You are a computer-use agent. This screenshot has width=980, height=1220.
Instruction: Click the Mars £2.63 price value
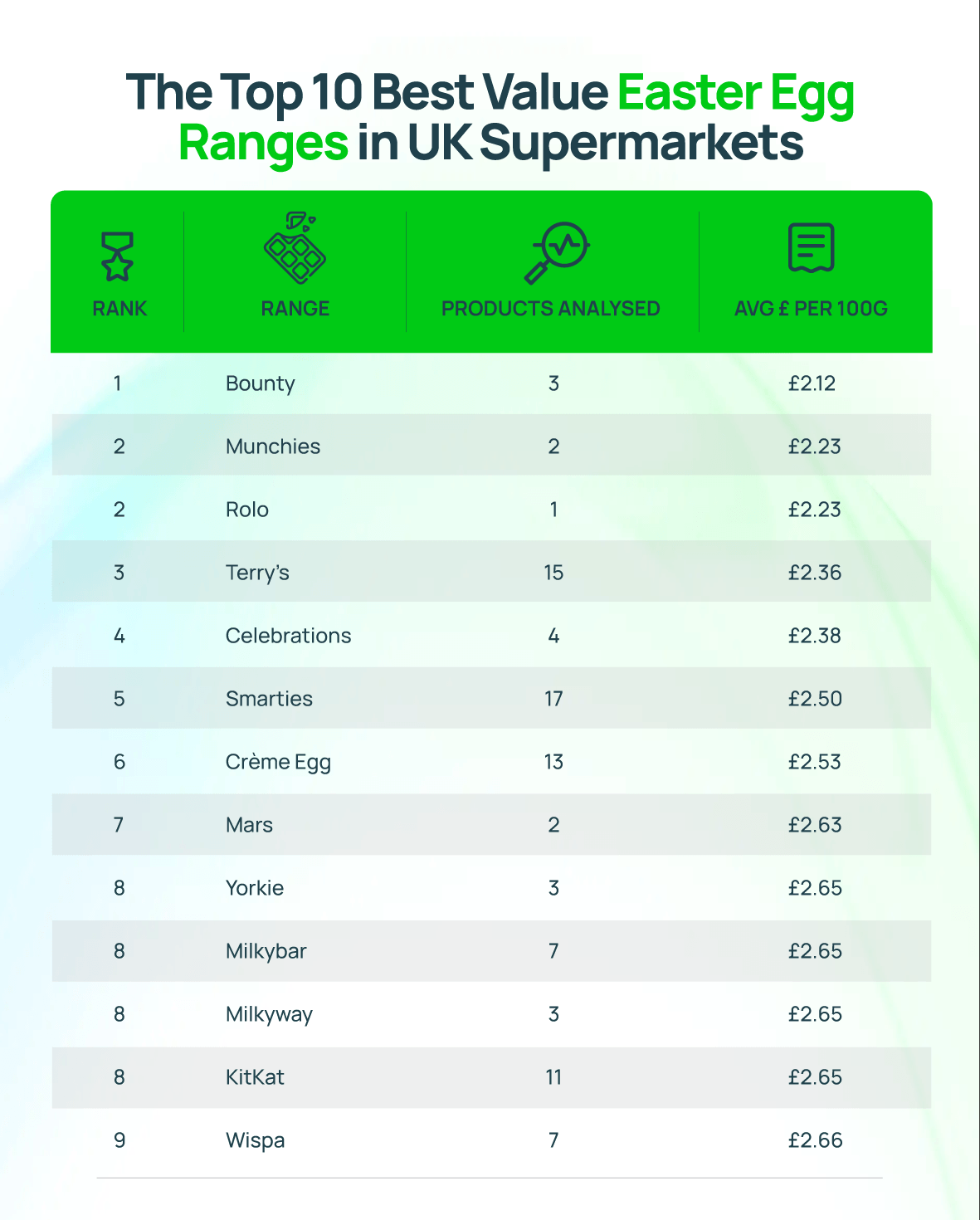815,825
